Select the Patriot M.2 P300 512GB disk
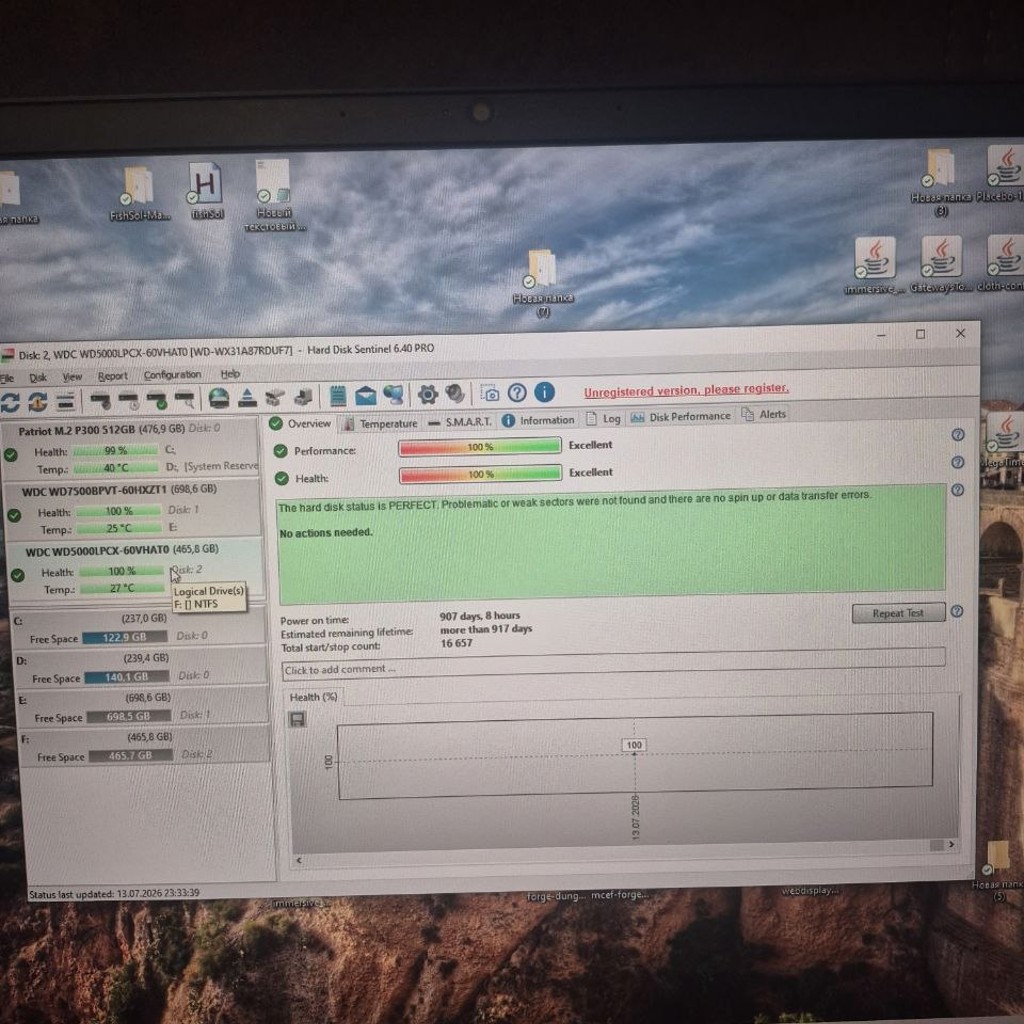Screen dimensions: 1024x1024 tap(131, 449)
